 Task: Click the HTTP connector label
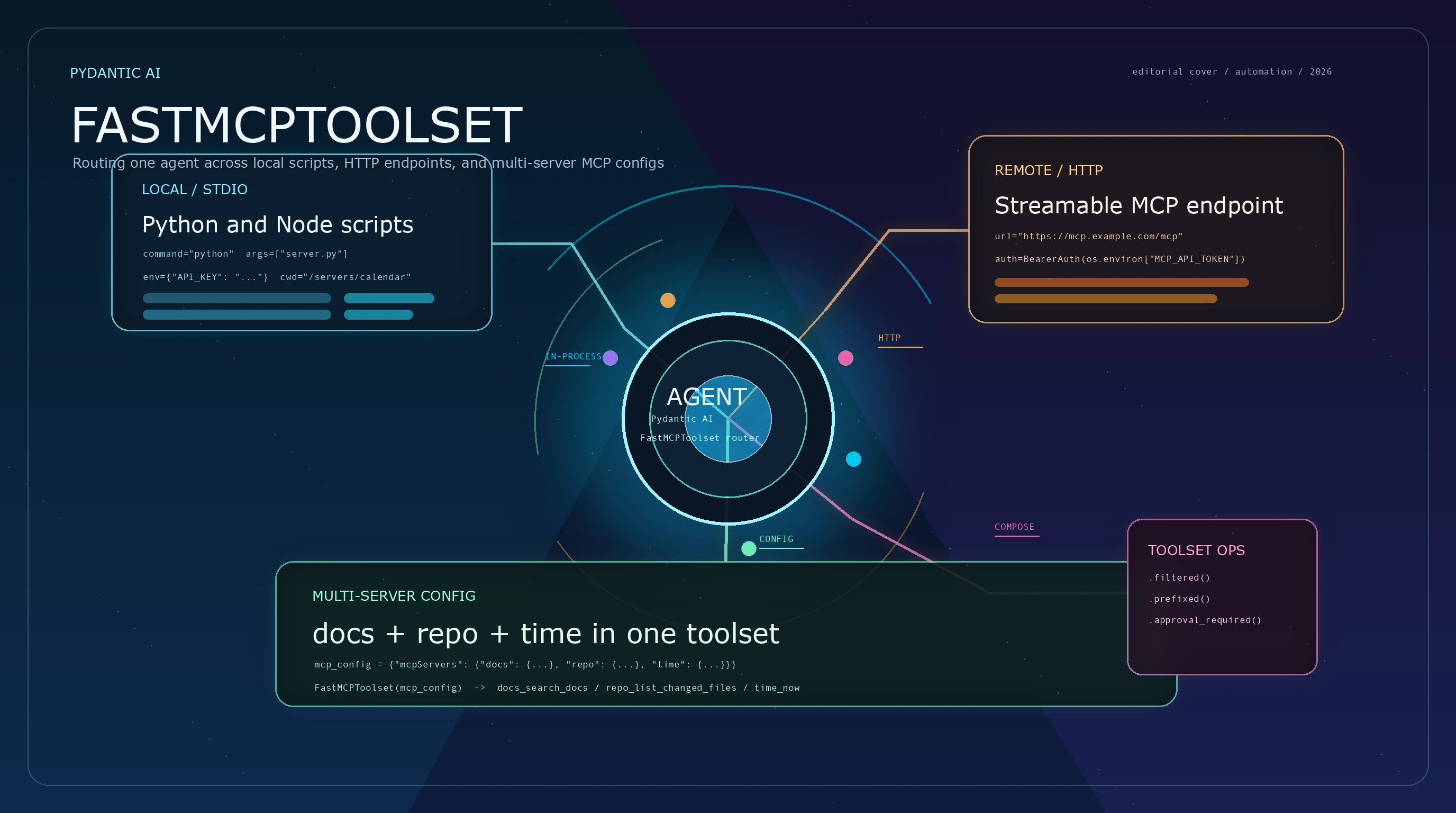[889, 338]
